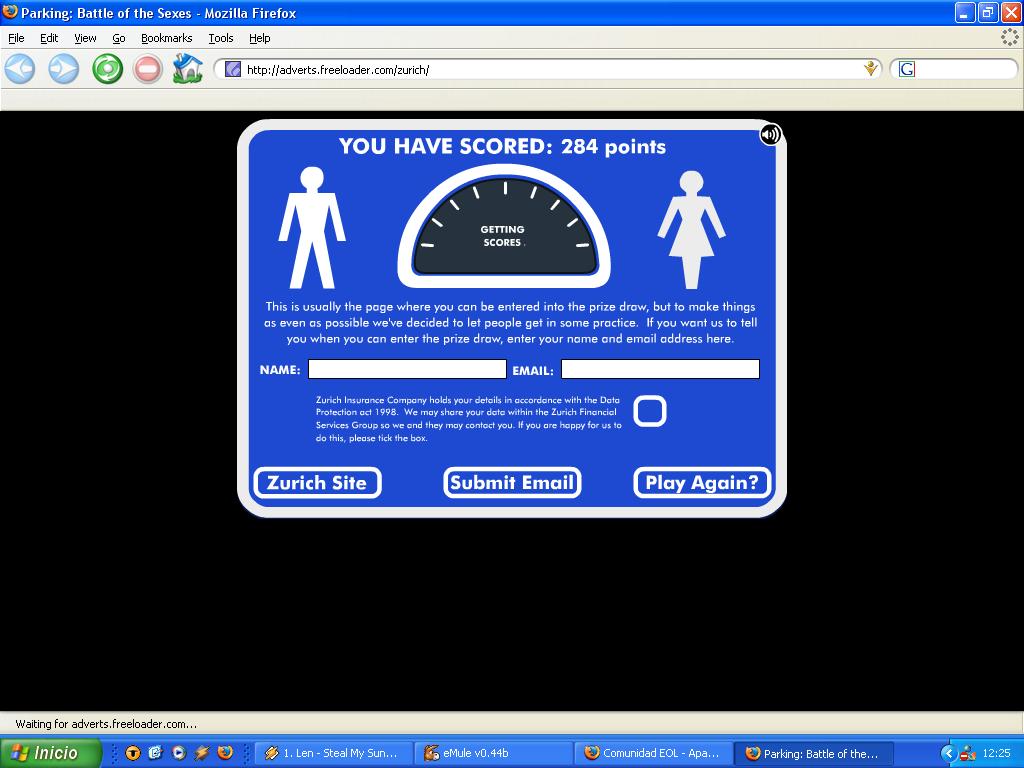Launch the first quick launch icon

(x=133, y=753)
